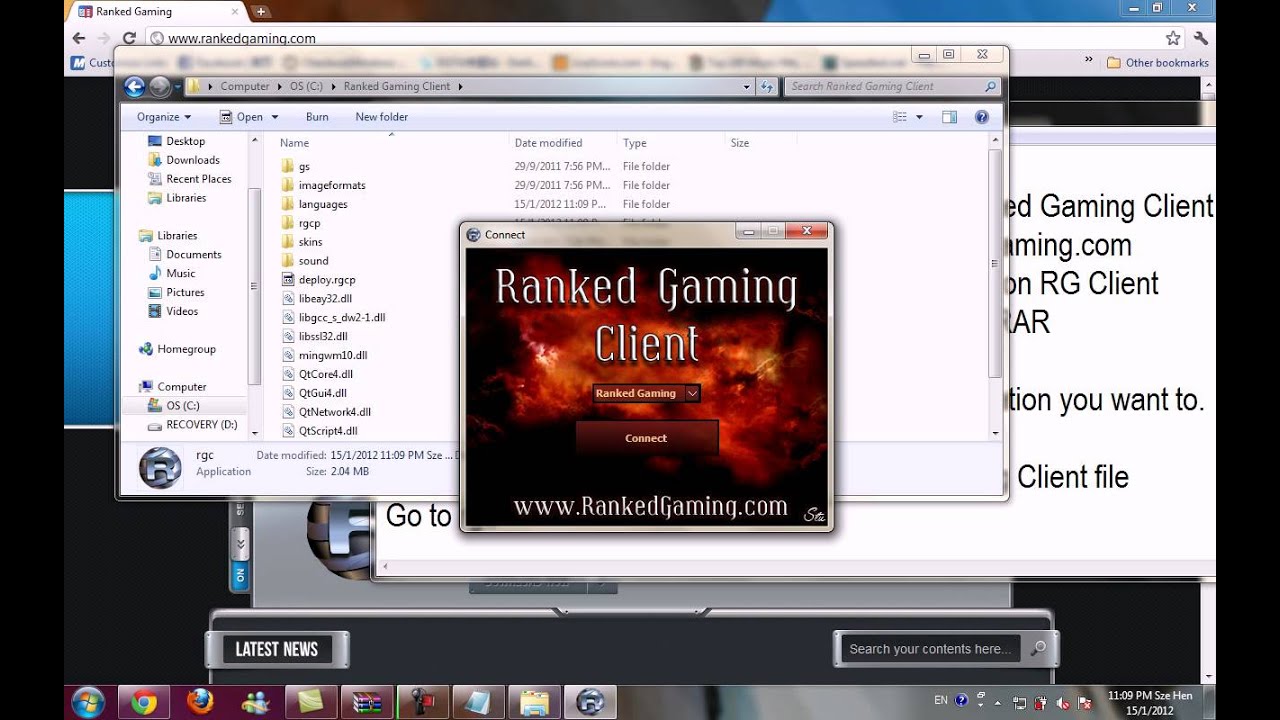Open Firefox from the taskbar

coord(199,703)
